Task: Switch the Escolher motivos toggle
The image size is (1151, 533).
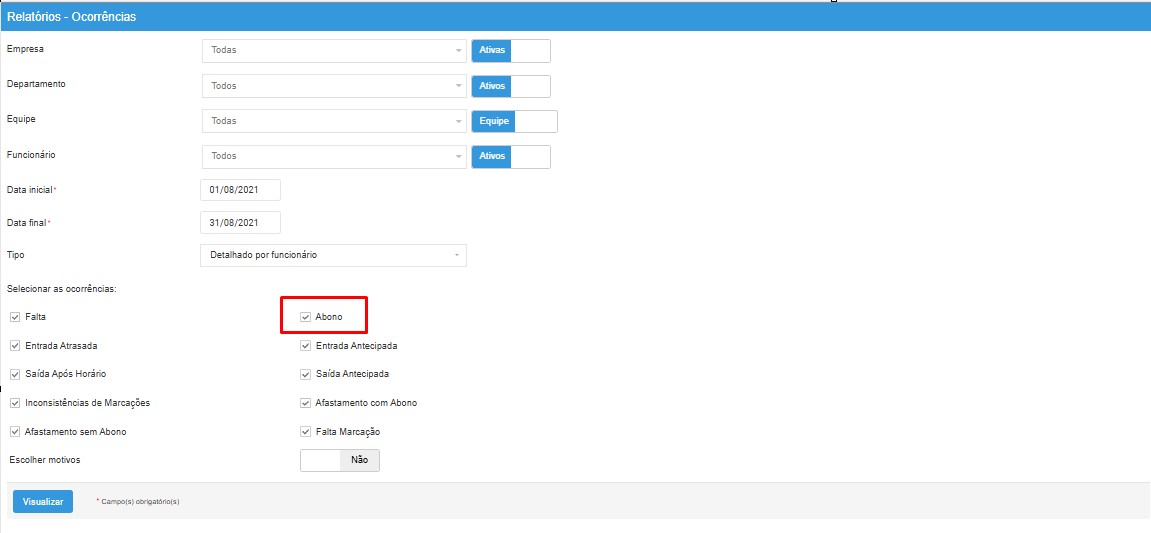Action: click(340, 460)
